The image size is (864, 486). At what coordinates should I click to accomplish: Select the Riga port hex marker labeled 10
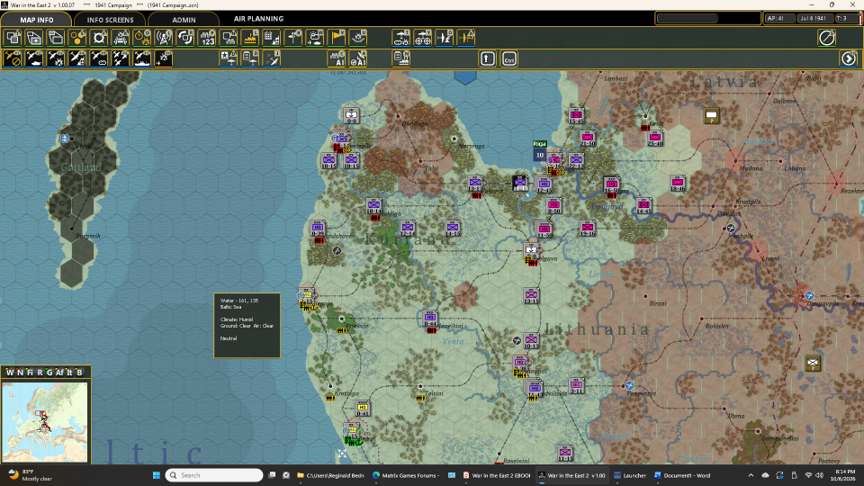[540, 155]
